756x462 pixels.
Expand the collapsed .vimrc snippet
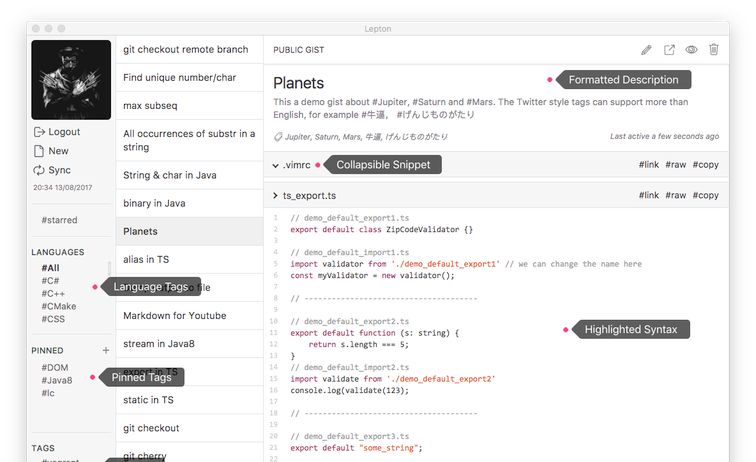coord(275,165)
